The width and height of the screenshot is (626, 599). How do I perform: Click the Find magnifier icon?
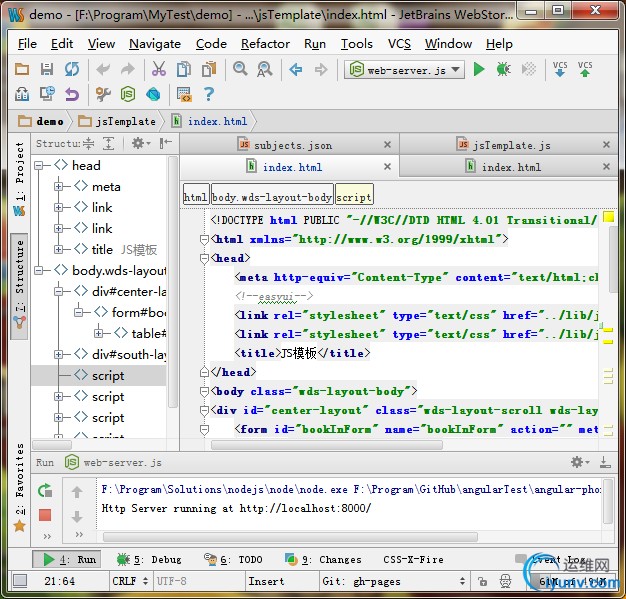[240, 69]
